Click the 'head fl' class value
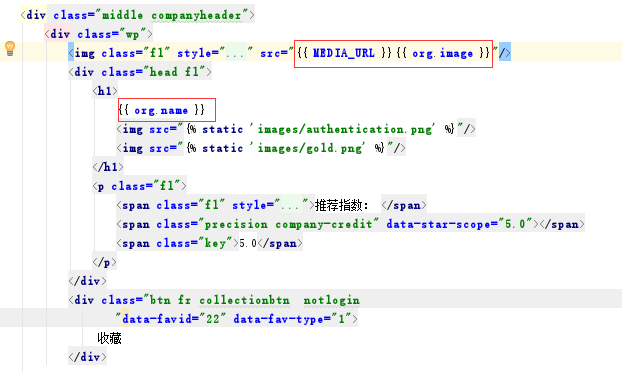Viewport: 622px width, 372px height. [x=174, y=72]
